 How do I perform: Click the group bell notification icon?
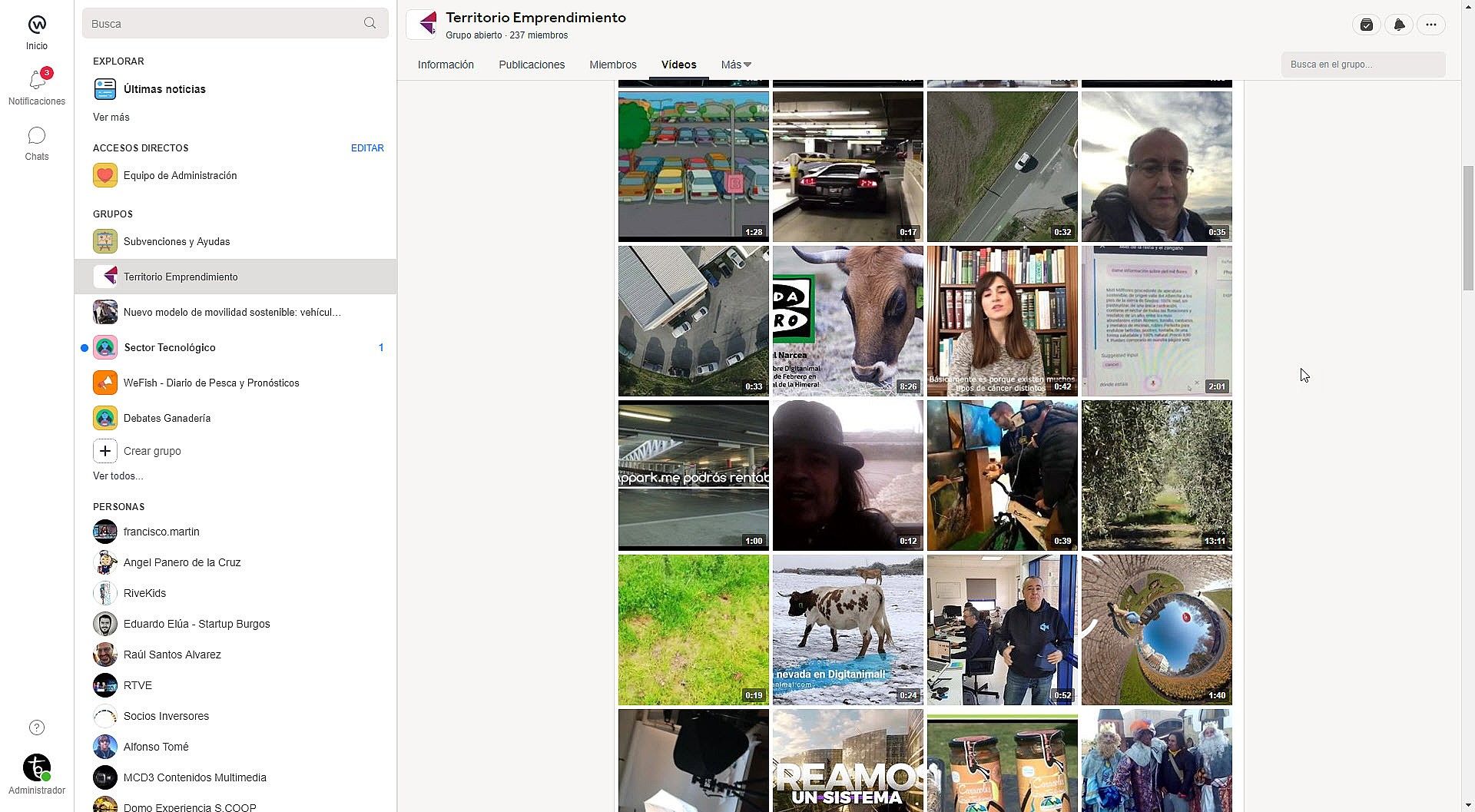tap(1399, 25)
